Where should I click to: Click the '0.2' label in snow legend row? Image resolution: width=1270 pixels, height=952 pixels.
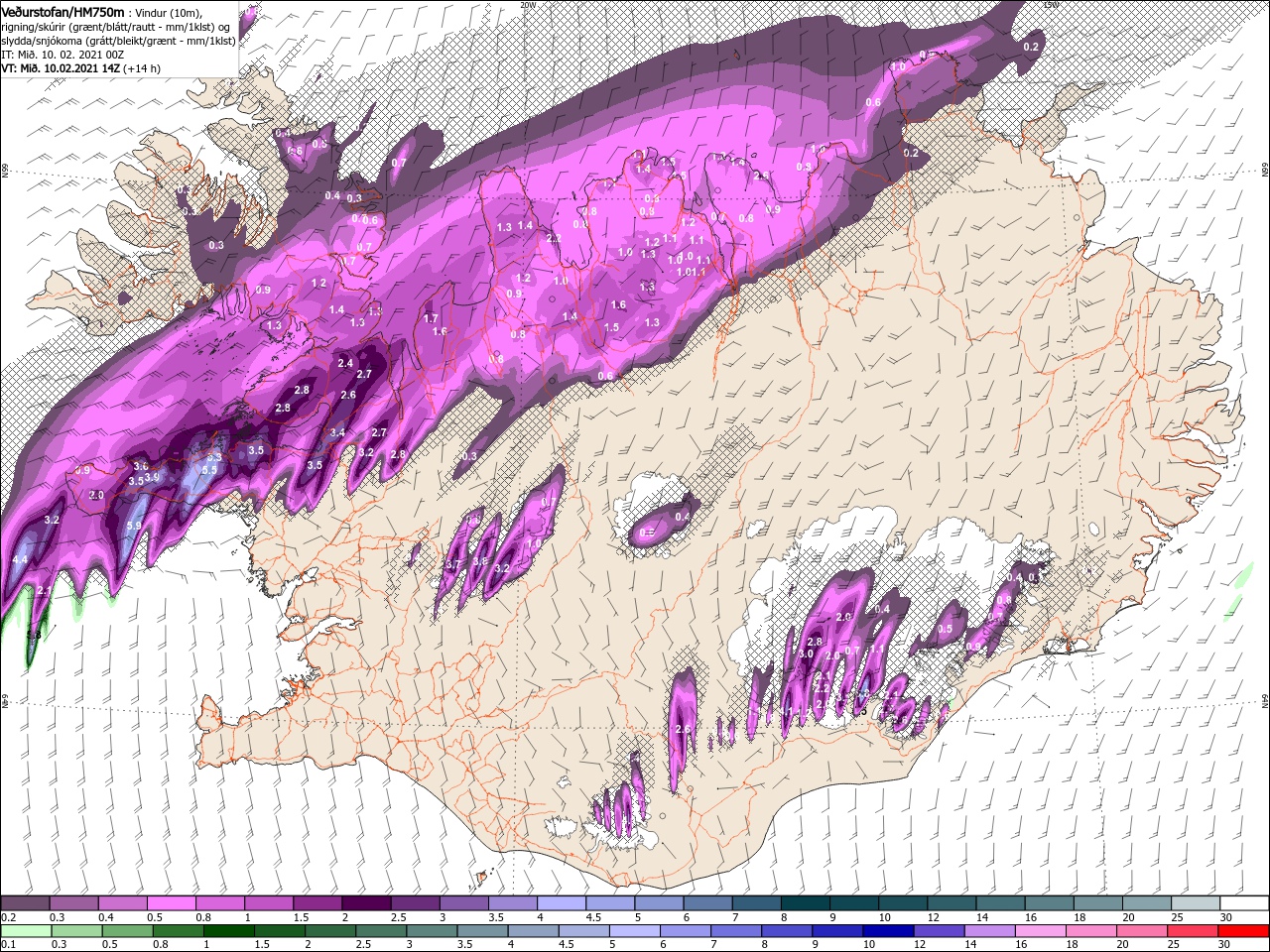[x=9, y=917]
